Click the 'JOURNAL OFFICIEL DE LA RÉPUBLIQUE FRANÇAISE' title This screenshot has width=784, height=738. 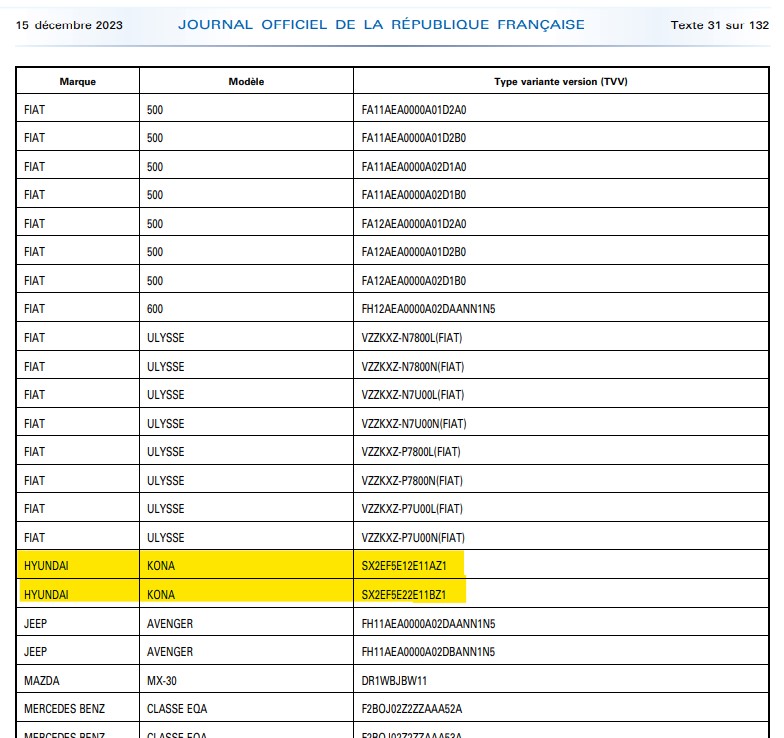[x=381, y=25]
